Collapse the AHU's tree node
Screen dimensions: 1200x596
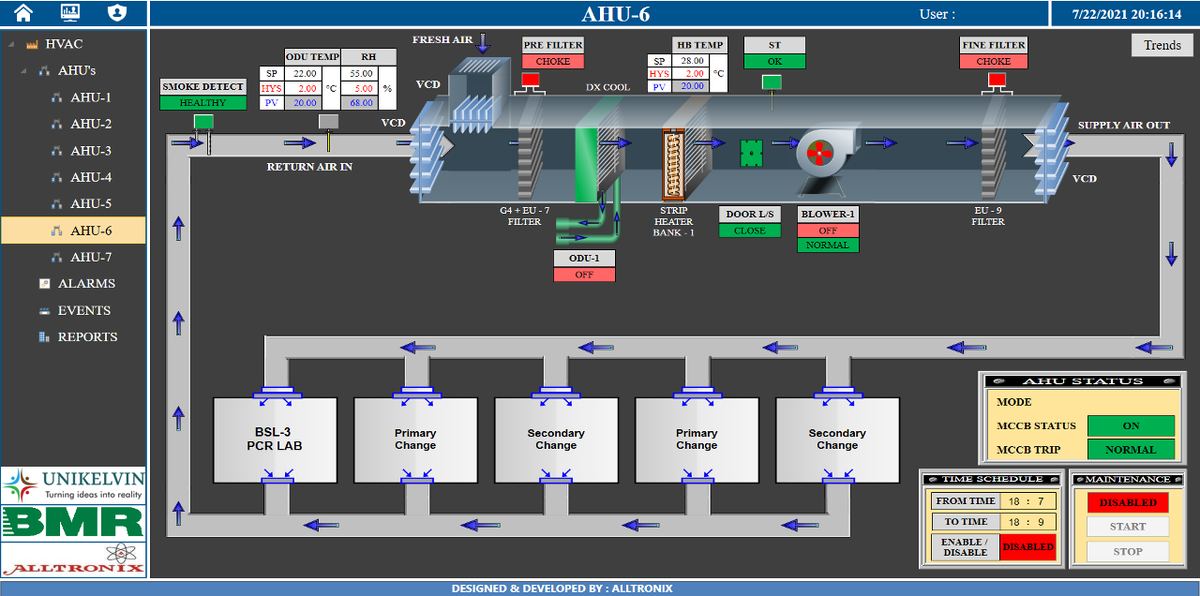click(x=23, y=72)
